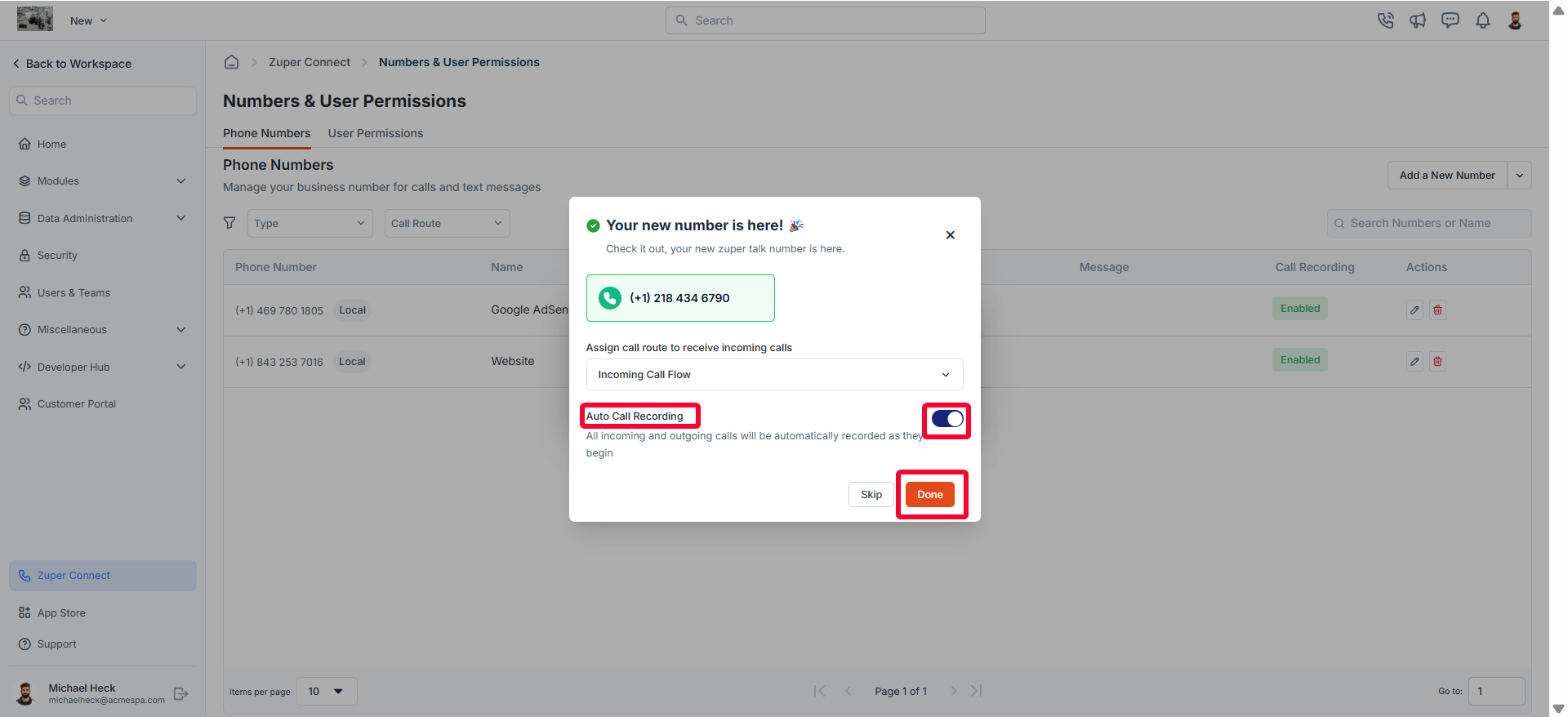The height and width of the screenshot is (717, 1568).
Task: Click the top global Search field
Action: click(825, 20)
